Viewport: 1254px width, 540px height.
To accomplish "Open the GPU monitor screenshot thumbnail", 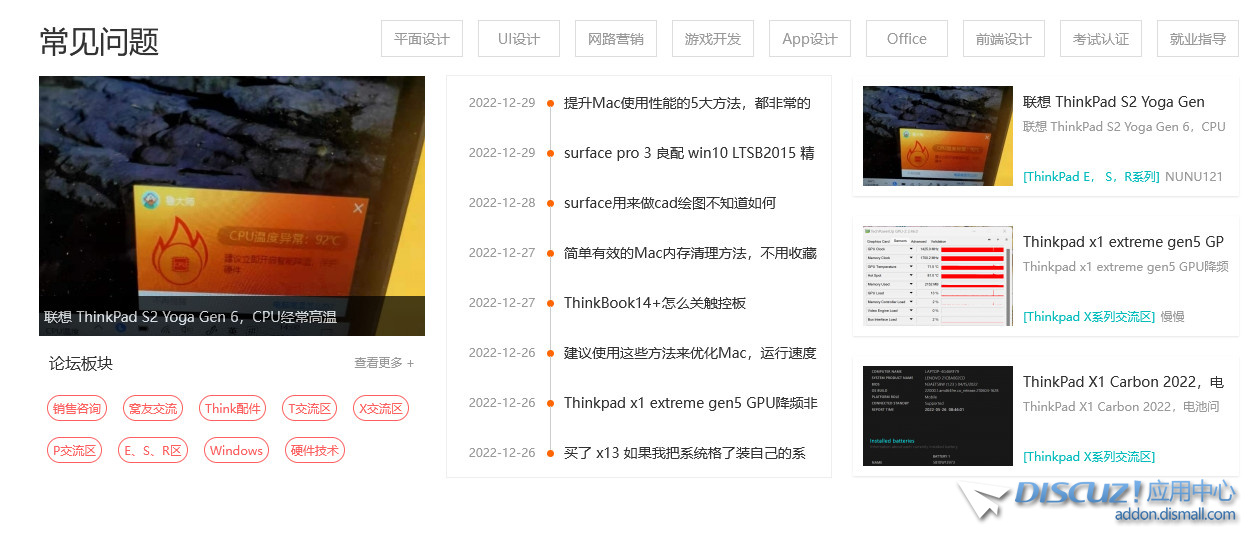I will pos(938,276).
